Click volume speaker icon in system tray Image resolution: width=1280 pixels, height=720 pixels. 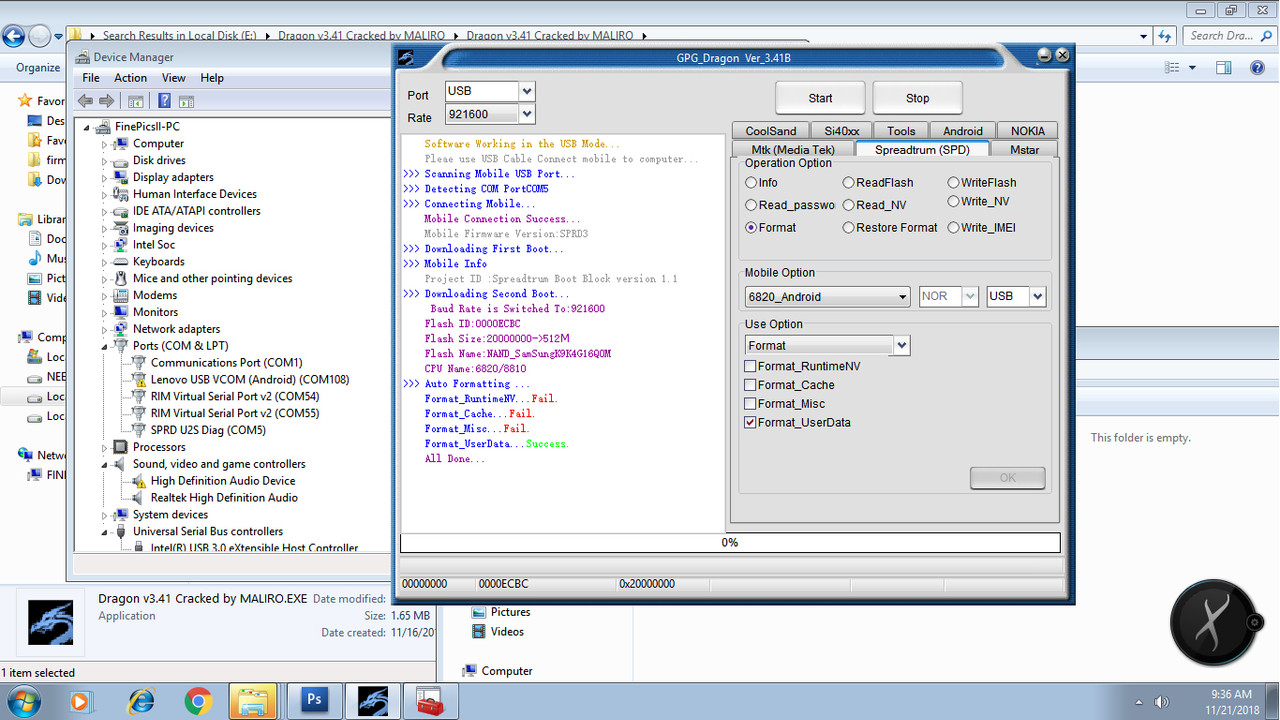[x=1161, y=702]
